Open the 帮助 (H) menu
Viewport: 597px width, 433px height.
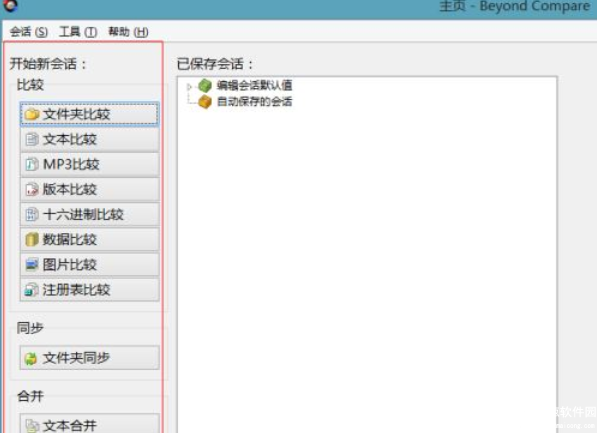pyautogui.click(x=128, y=32)
